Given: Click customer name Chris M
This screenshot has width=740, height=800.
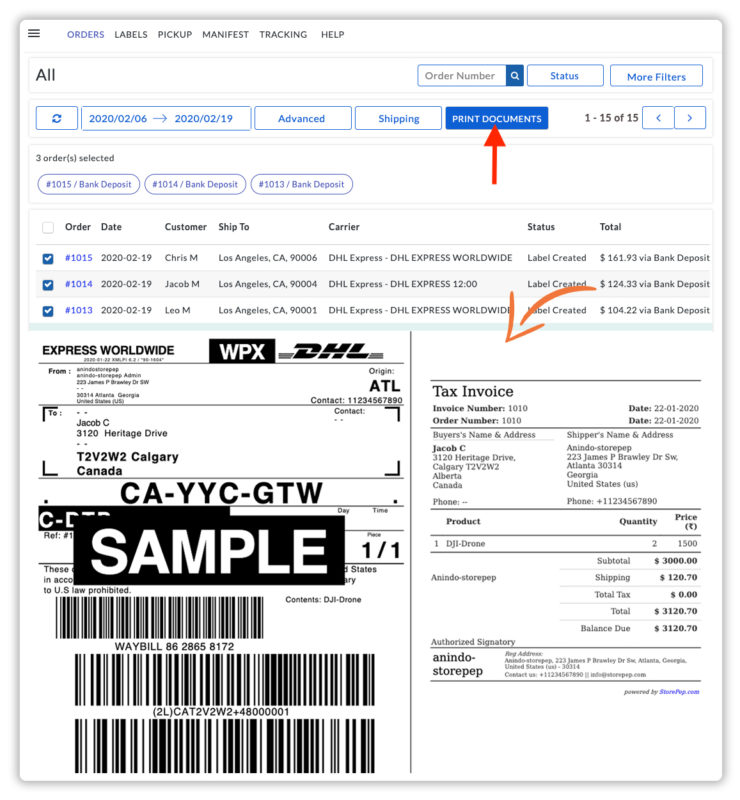Looking at the screenshot, I should click(181, 258).
